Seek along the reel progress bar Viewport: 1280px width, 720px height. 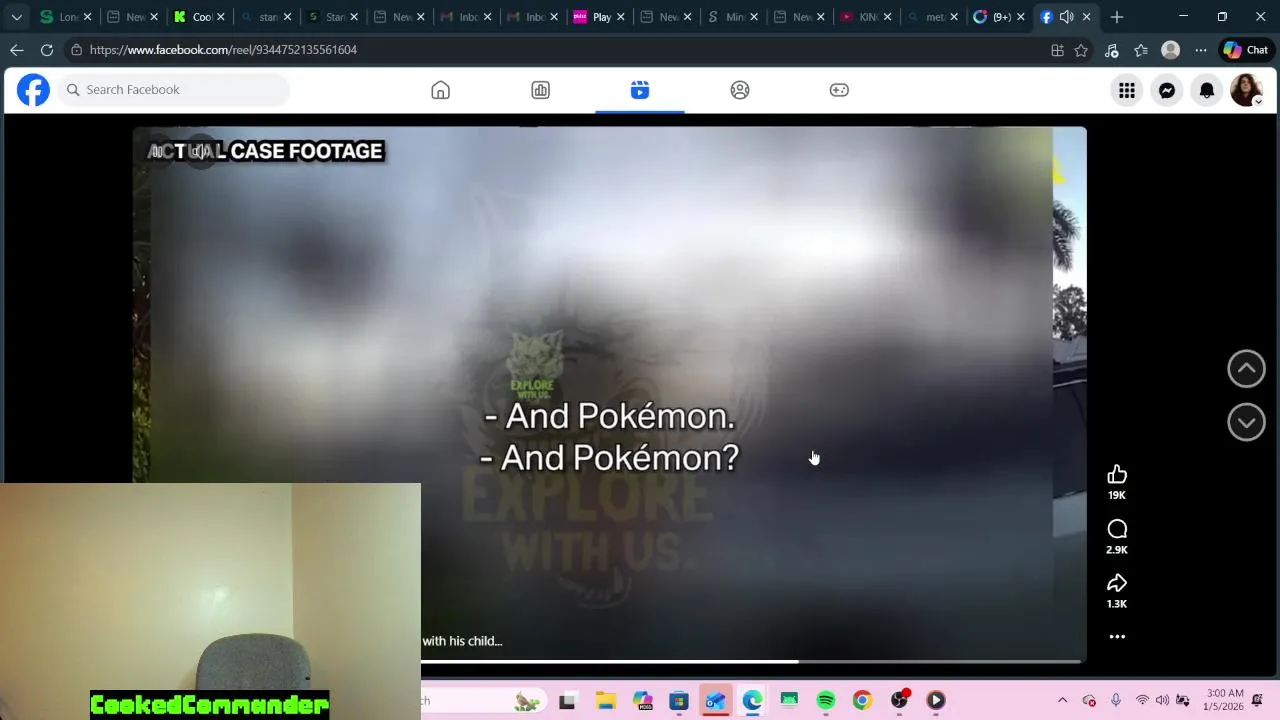(750, 661)
